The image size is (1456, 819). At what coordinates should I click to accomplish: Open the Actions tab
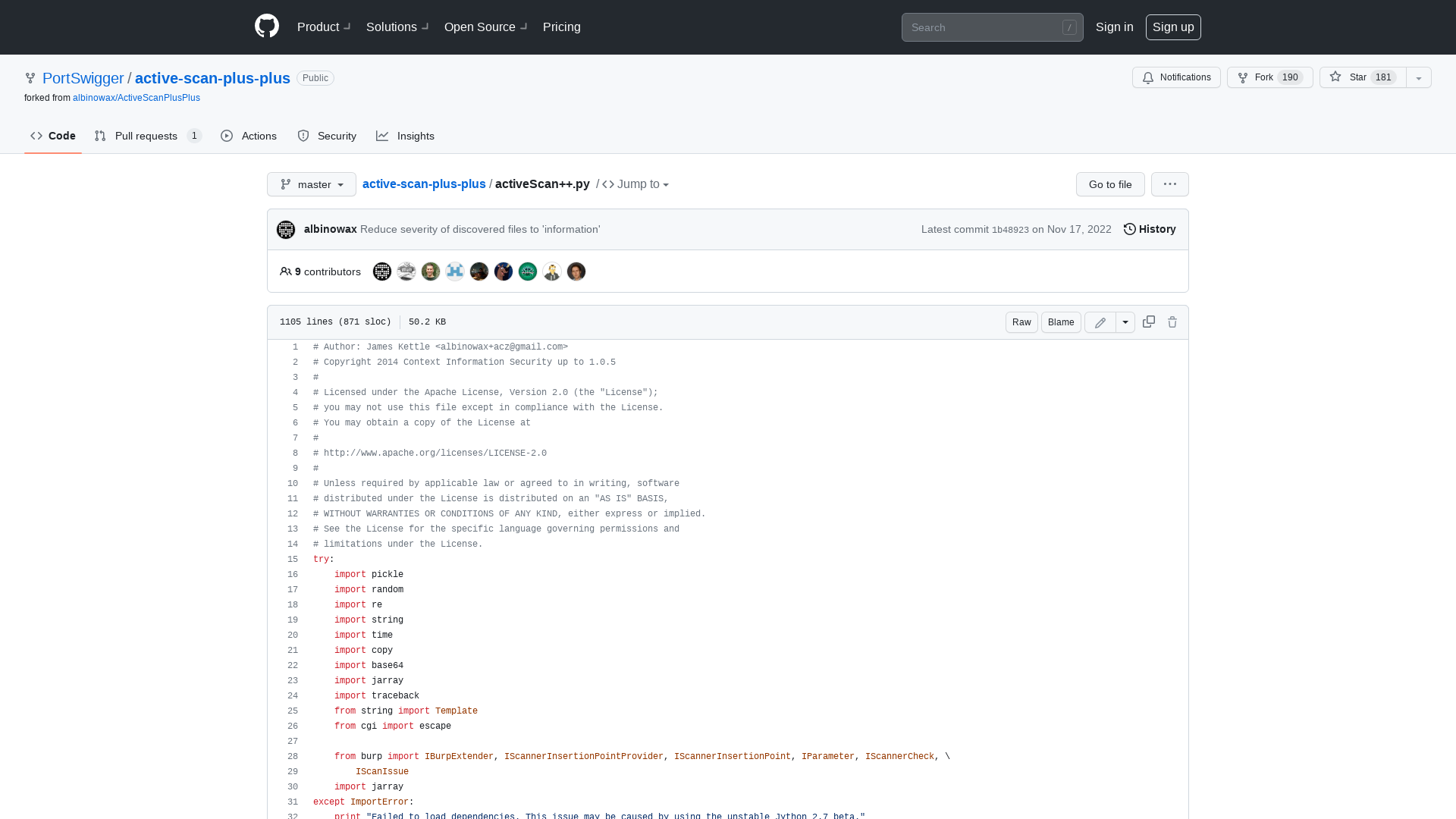click(x=249, y=136)
